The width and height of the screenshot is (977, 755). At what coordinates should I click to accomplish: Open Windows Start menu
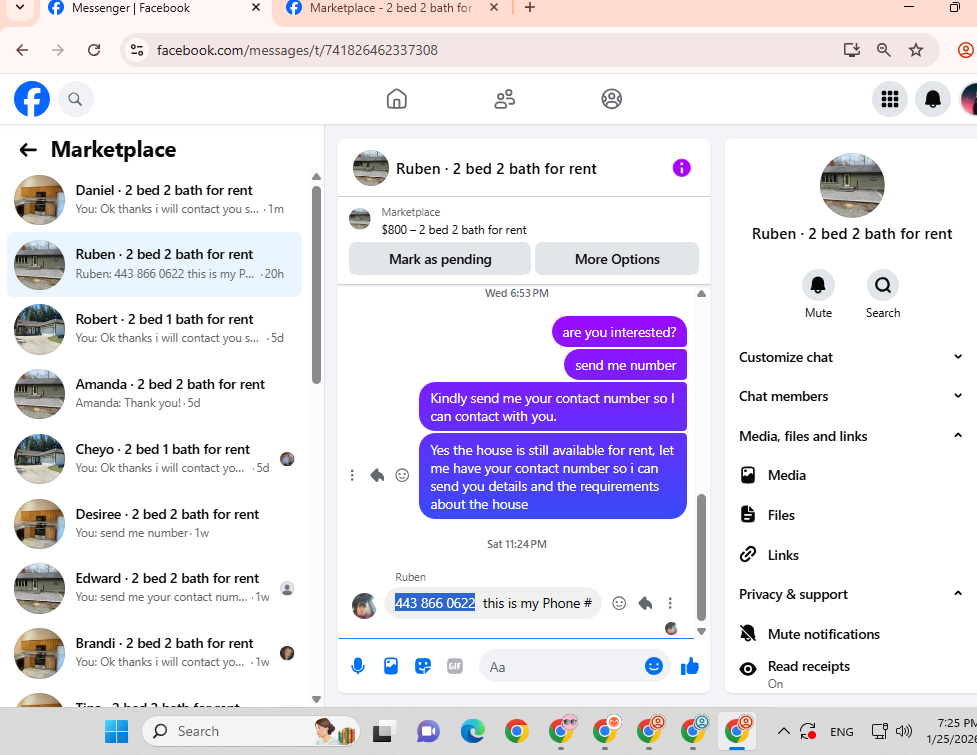[116, 731]
